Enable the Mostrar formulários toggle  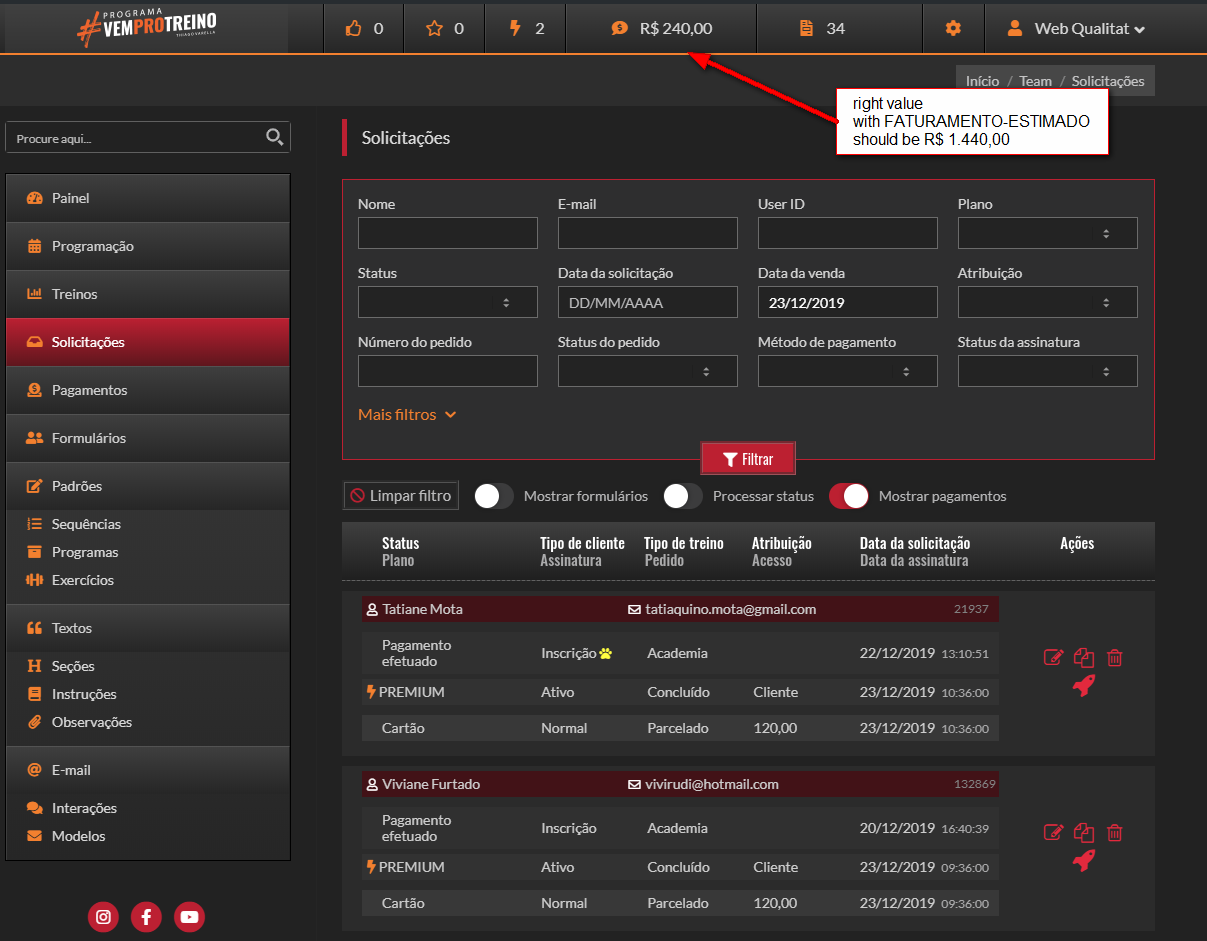point(494,496)
